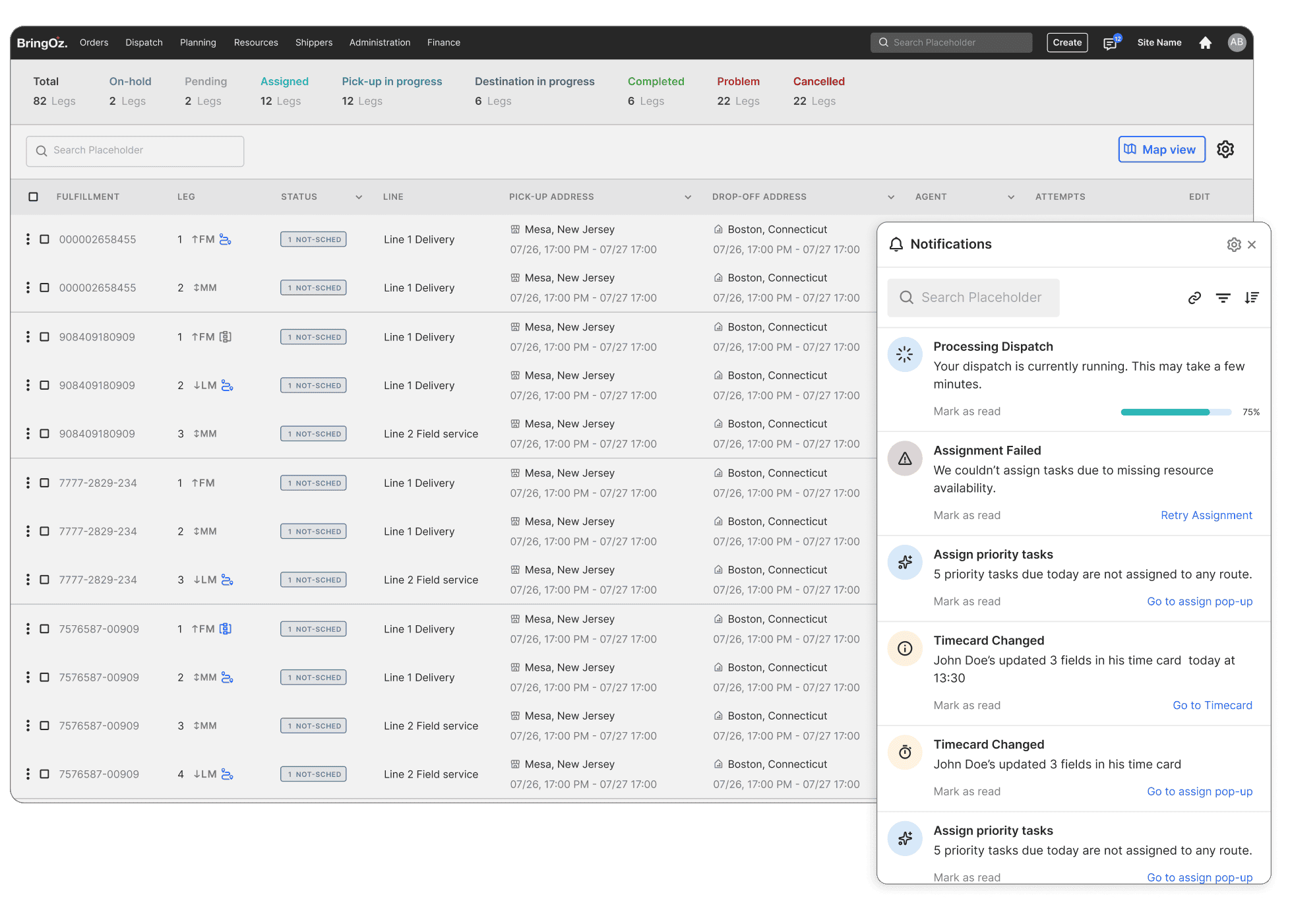Image resolution: width=1290 pixels, height=924 pixels.
Task: Click the Processing Dispatch spinner icon
Action: point(905,354)
